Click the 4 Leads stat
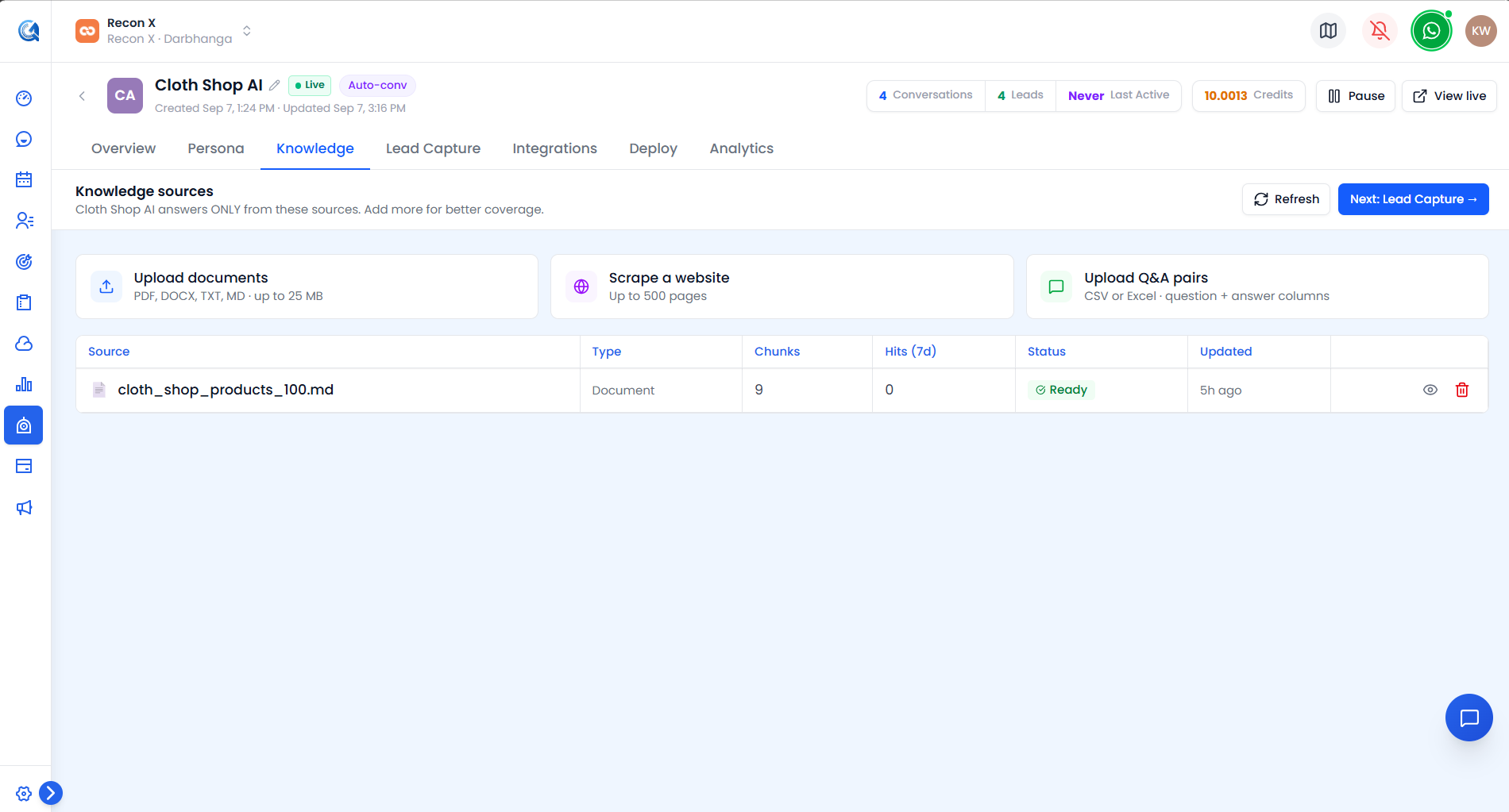Image resolution: width=1509 pixels, height=812 pixels. coord(1020,95)
